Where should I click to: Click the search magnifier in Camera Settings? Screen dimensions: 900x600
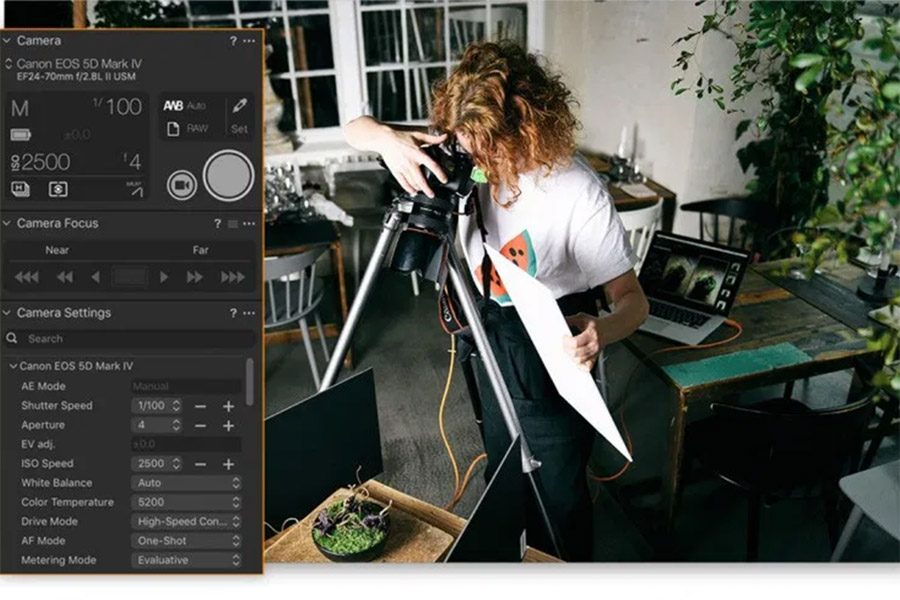[13, 338]
